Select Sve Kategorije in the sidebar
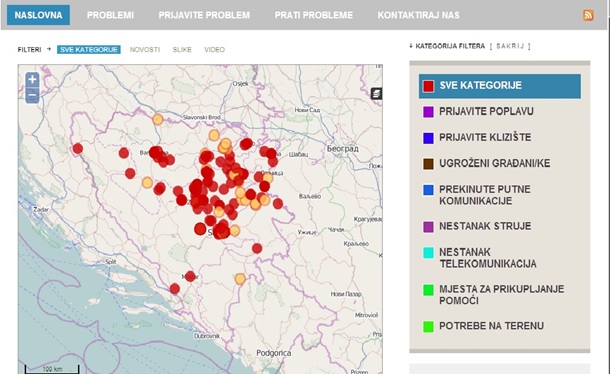The height and width of the screenshot is (374, 610). tap(500, 86)
